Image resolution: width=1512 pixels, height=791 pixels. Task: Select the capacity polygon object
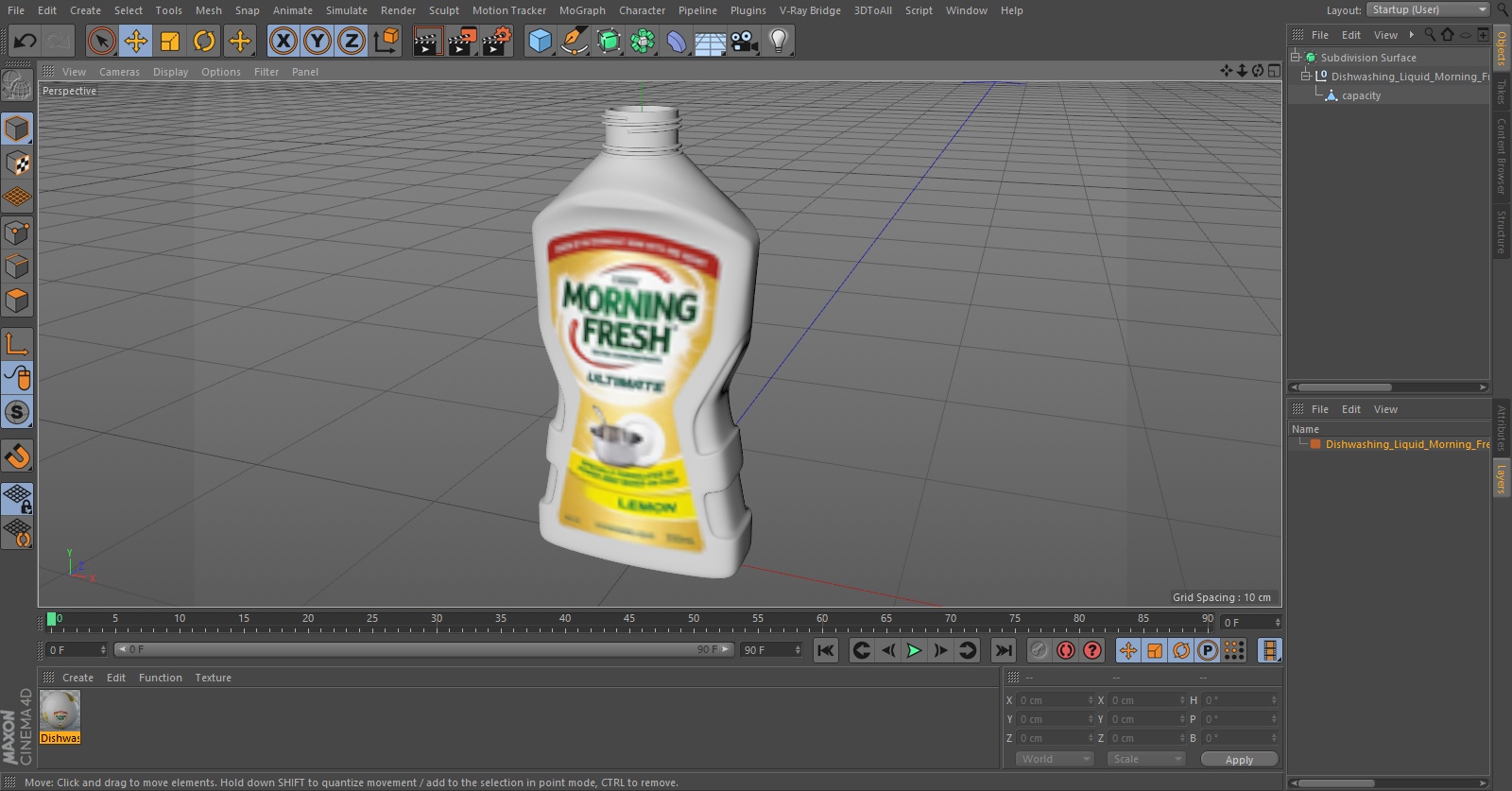tap(1361, 95)
